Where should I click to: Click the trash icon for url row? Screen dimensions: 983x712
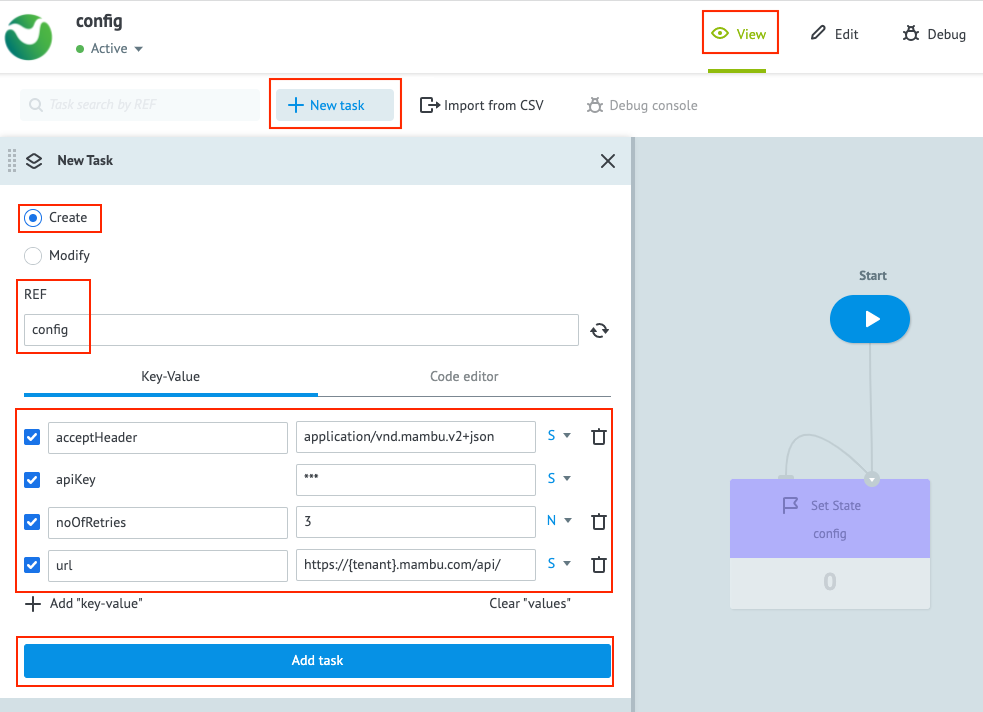[x=599, y=564]
